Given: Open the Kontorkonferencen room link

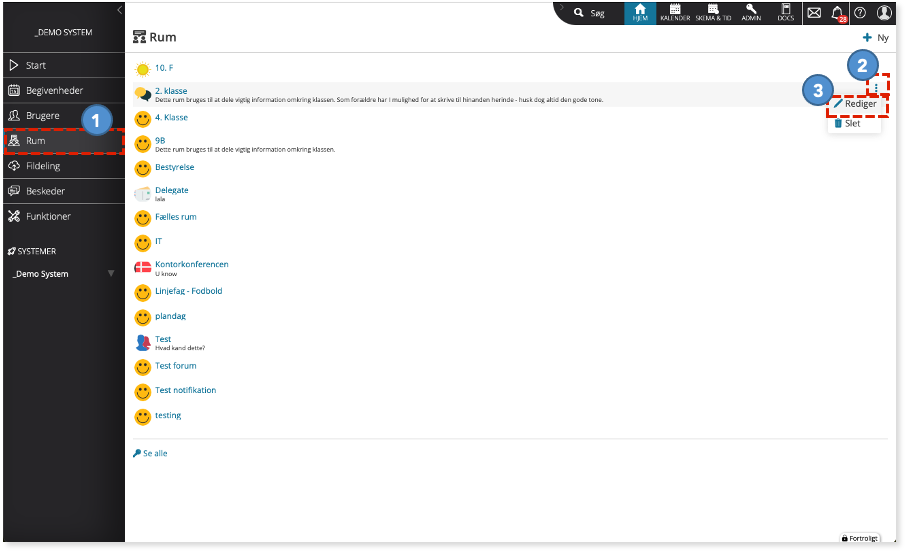Looking at the screenshot, I should (191, 264).
